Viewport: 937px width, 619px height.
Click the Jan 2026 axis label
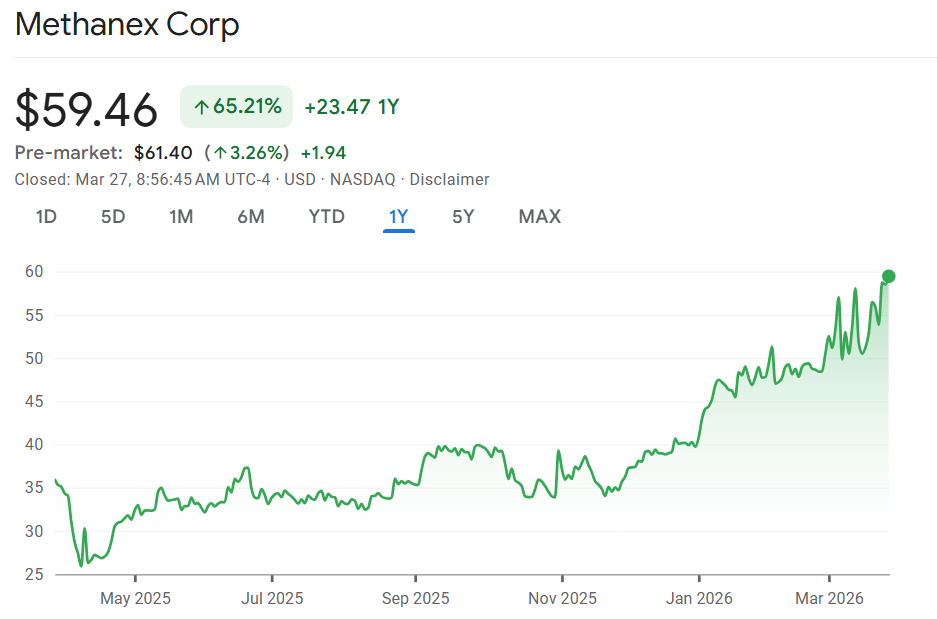click(699, 598)
